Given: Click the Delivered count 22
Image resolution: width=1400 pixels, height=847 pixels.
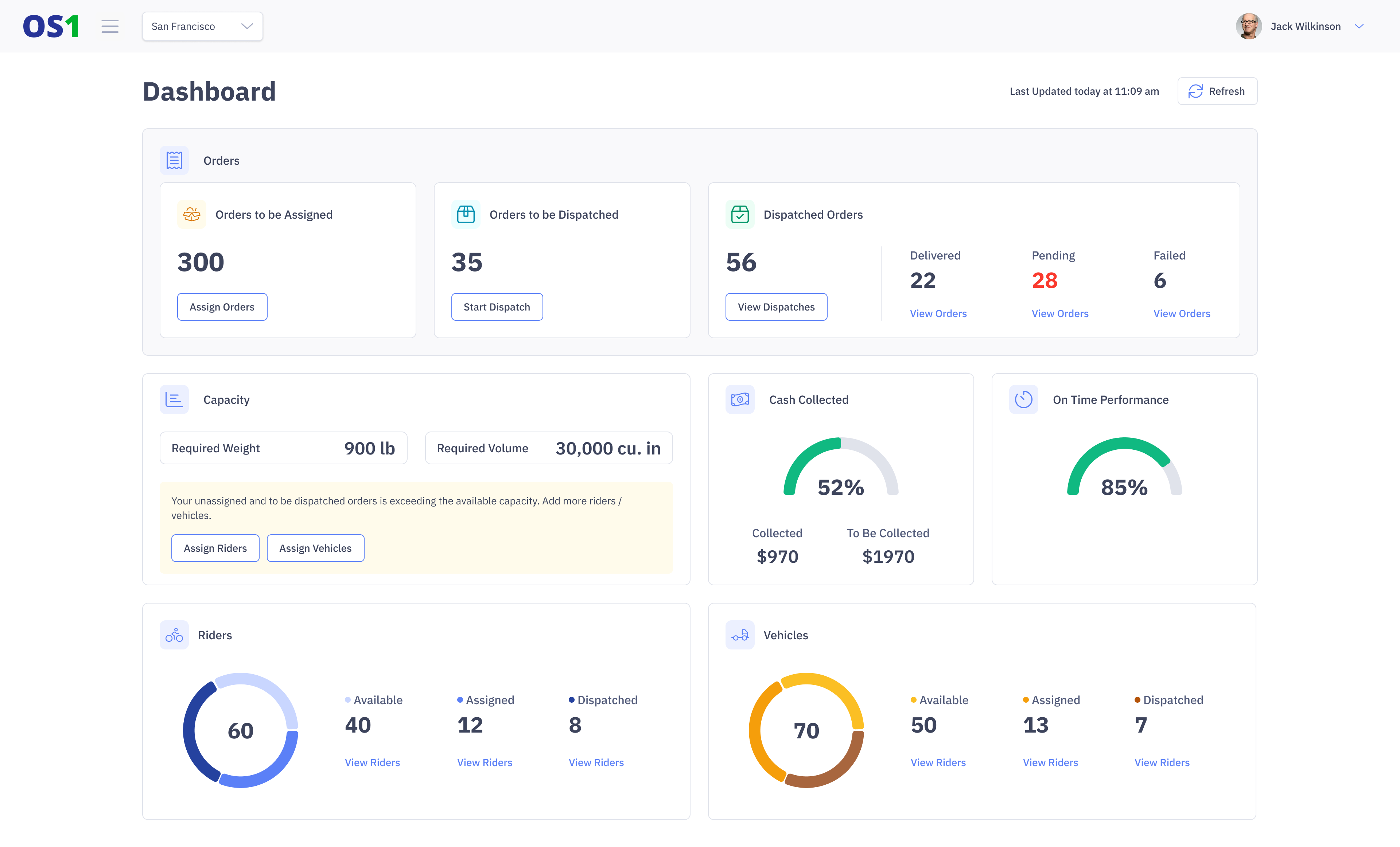Looking at the screenshot, I should [x=923, y=281].
